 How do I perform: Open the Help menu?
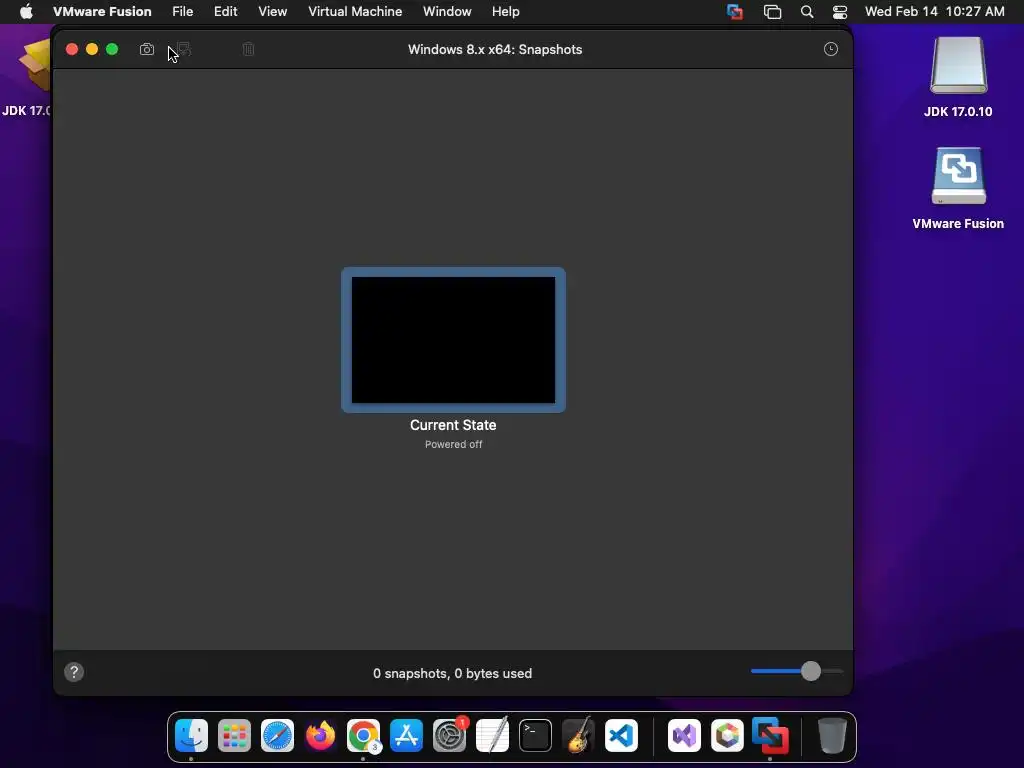tap(505, 12)
